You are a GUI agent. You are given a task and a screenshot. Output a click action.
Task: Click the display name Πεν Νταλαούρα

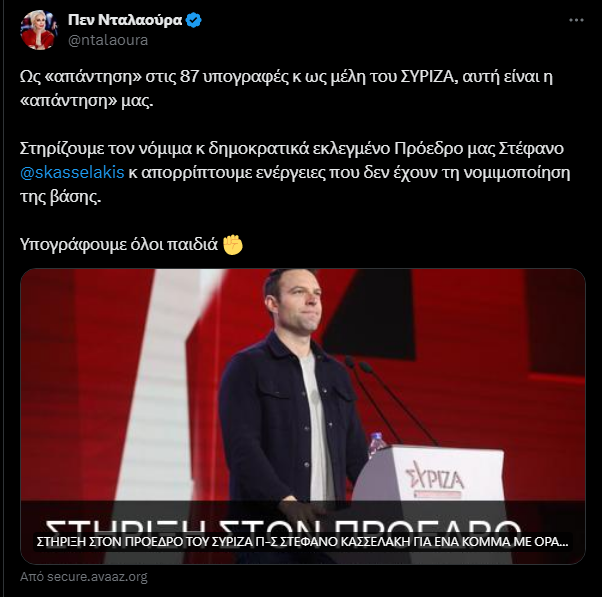125,20
